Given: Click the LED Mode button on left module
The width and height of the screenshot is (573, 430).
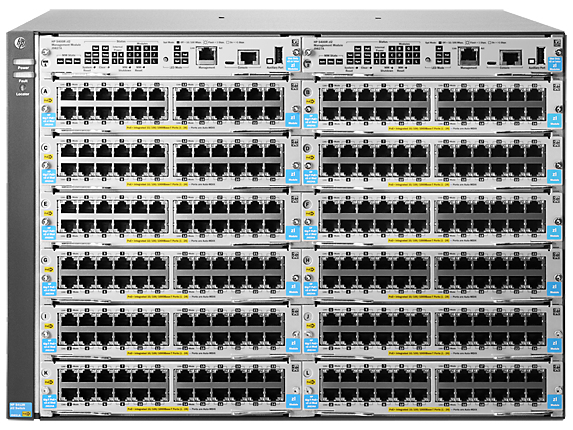Looking at the screenshot, I should click(x=166, y=59).
